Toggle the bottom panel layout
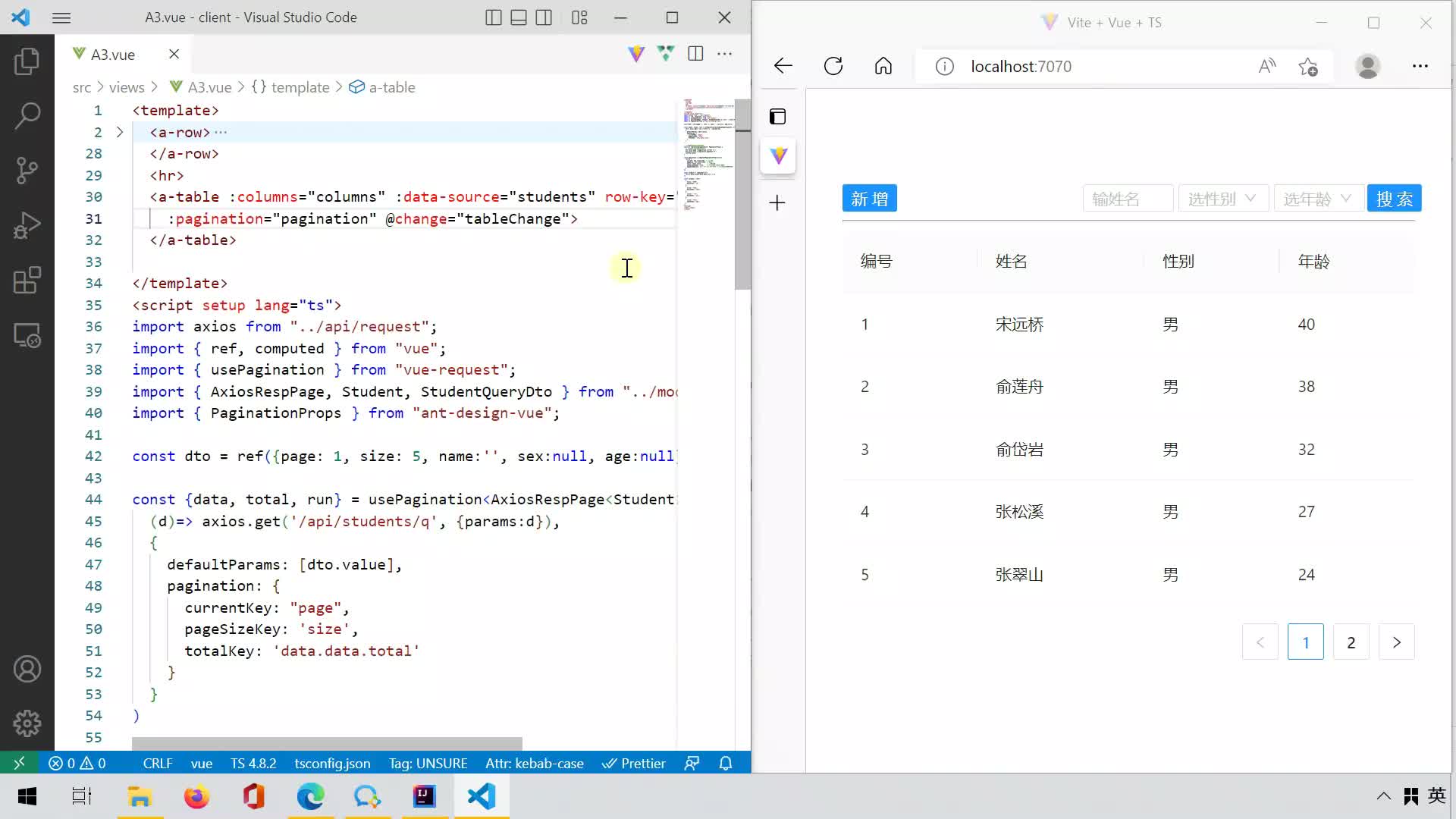This screenshot has height=819, width=1456. pyautogui.click(x=519, y=17)
